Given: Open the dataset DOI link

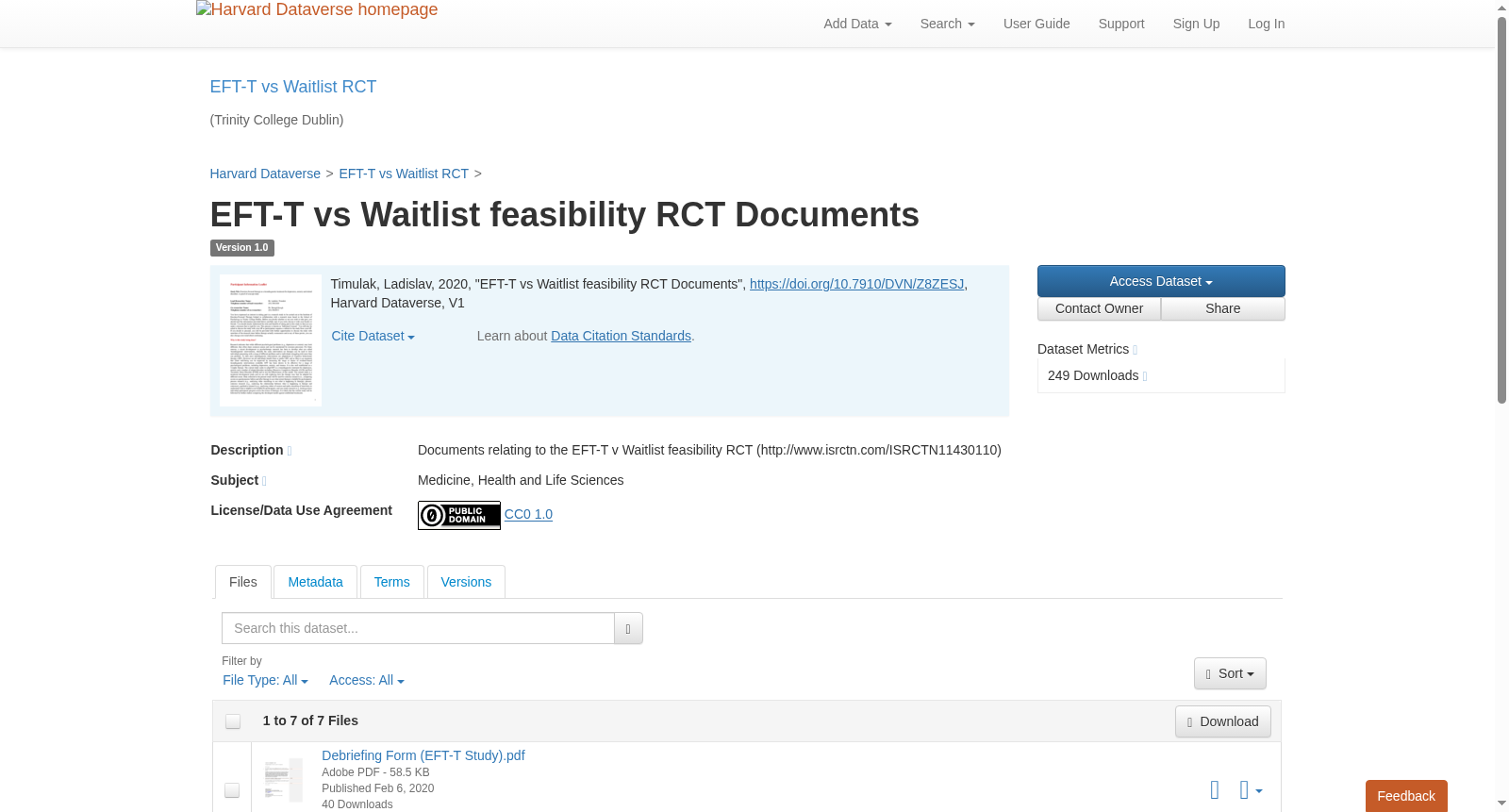Looking at the screenshot, I should click(x=856, y=284).
